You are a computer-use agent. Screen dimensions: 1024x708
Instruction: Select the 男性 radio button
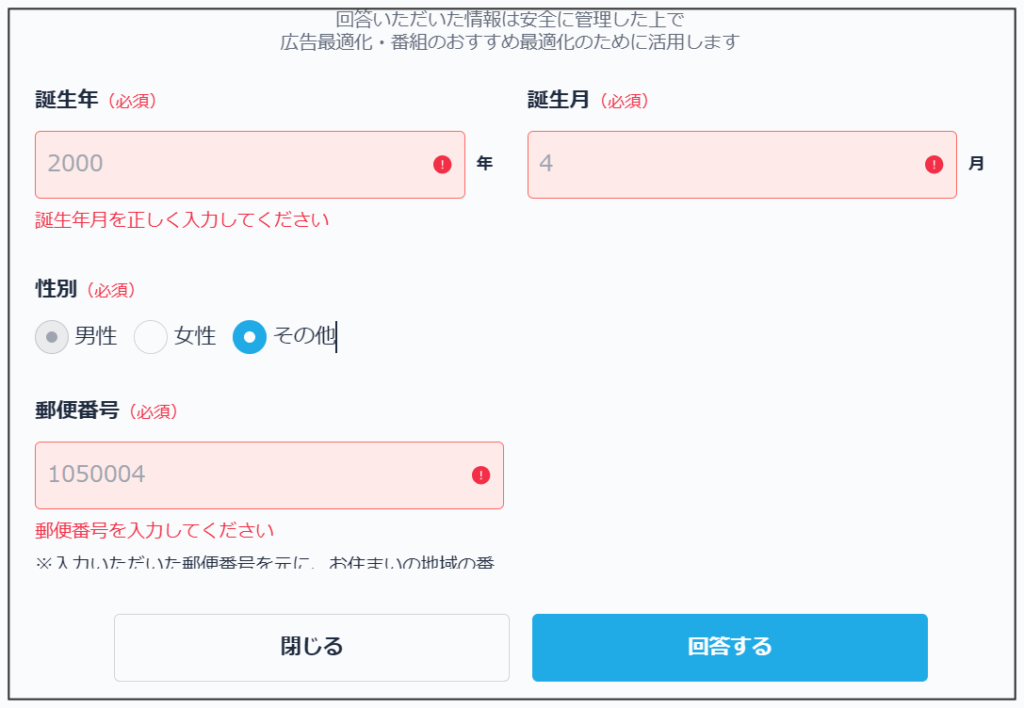tap(52, 337)
